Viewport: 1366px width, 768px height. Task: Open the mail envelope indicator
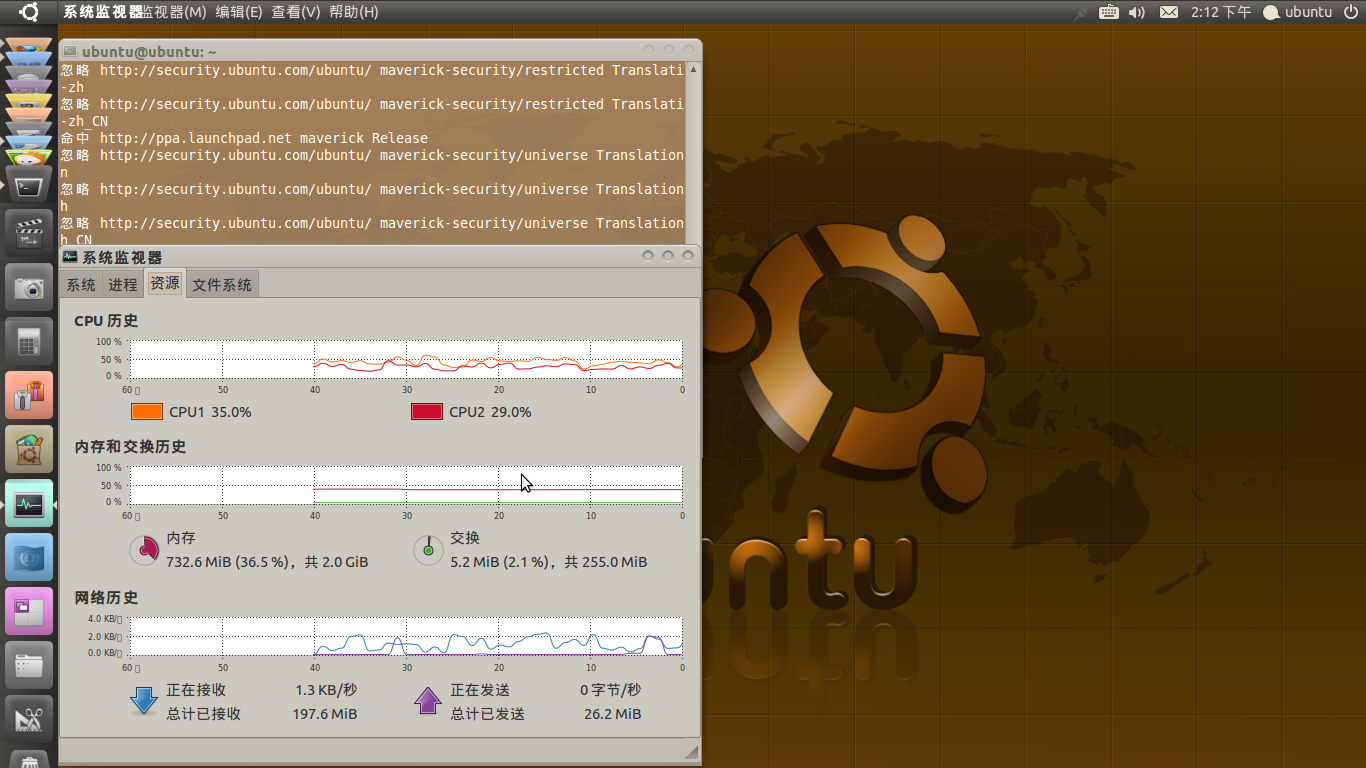pyautogui.click(x=1168, y=12)
